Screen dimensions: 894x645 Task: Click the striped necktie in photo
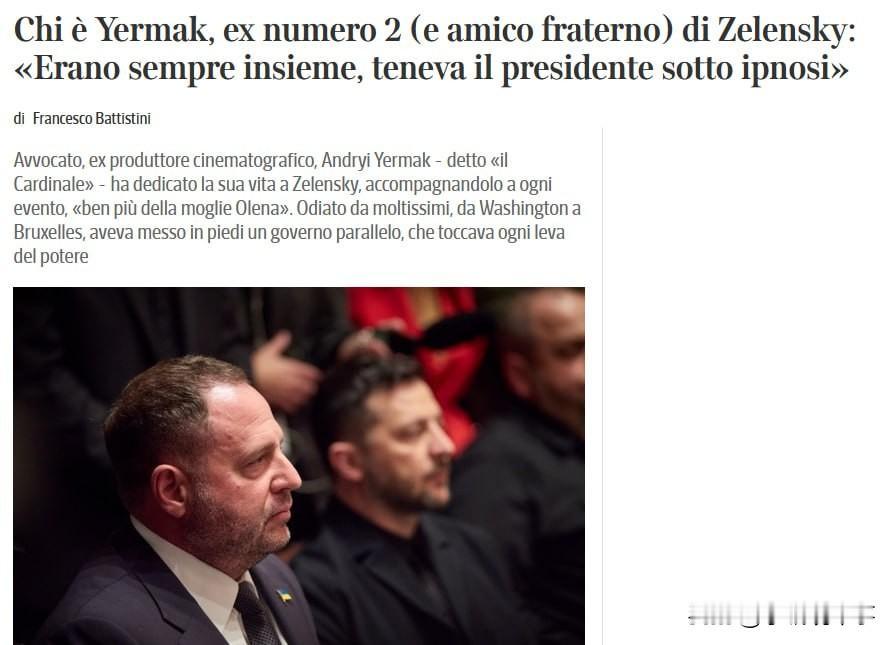pyautogui.click(x=257, y=614)
